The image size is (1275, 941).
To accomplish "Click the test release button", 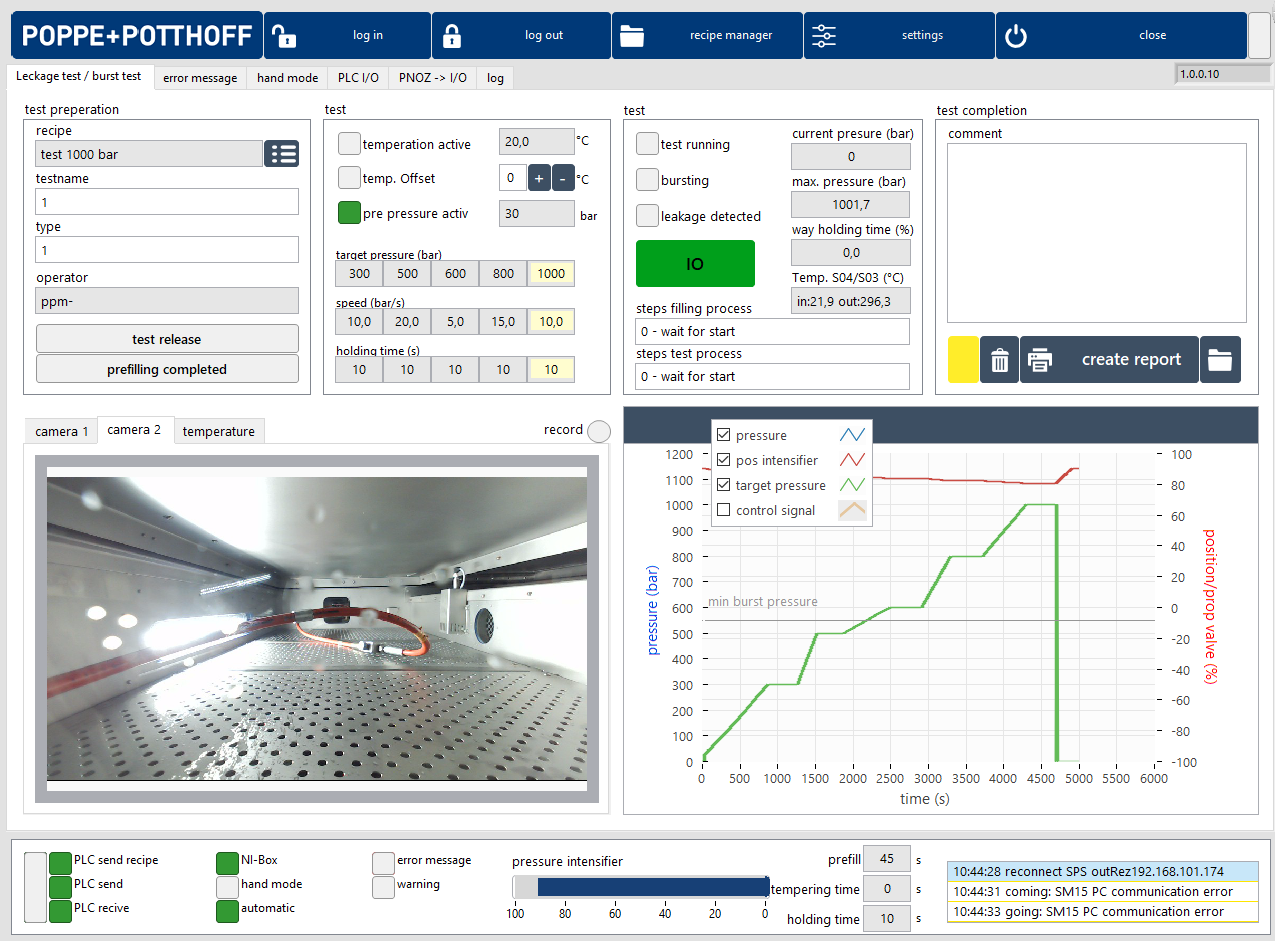I will [x=167, y=339].
